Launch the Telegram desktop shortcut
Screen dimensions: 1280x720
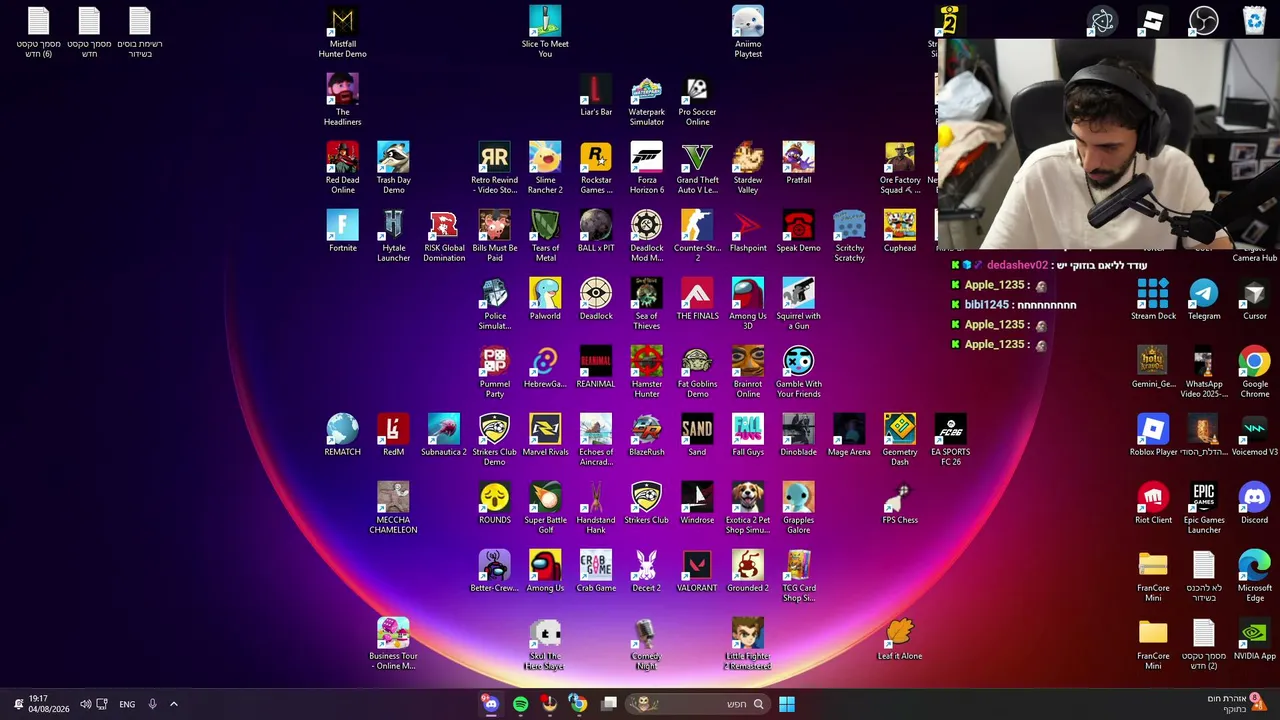1204,299
